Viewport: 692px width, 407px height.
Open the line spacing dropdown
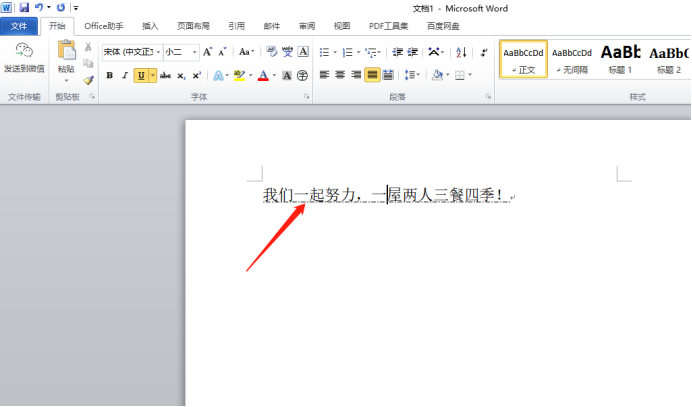point(412,75)
